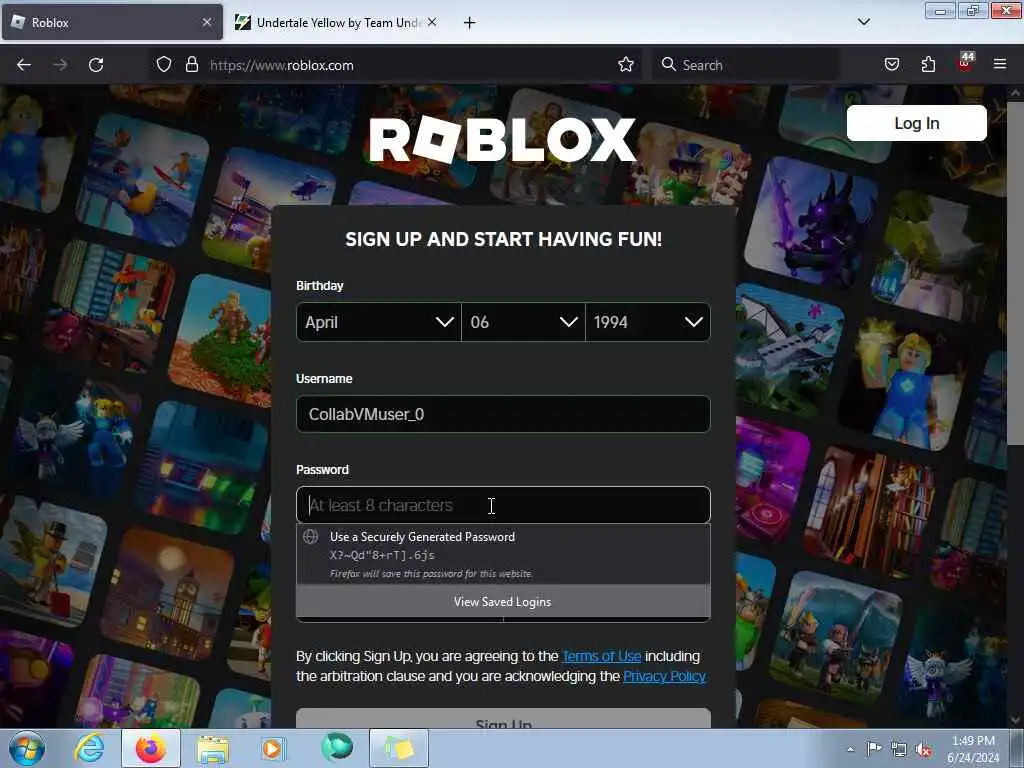The width and height of the screenshot is (1024, 768).
Task: Open the Firefox hamburger menu
Action: [1000, 64]
